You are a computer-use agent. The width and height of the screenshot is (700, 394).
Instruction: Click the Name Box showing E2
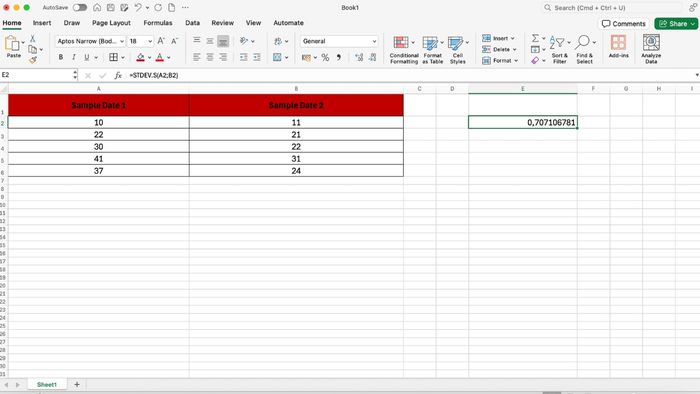[36, 75]
